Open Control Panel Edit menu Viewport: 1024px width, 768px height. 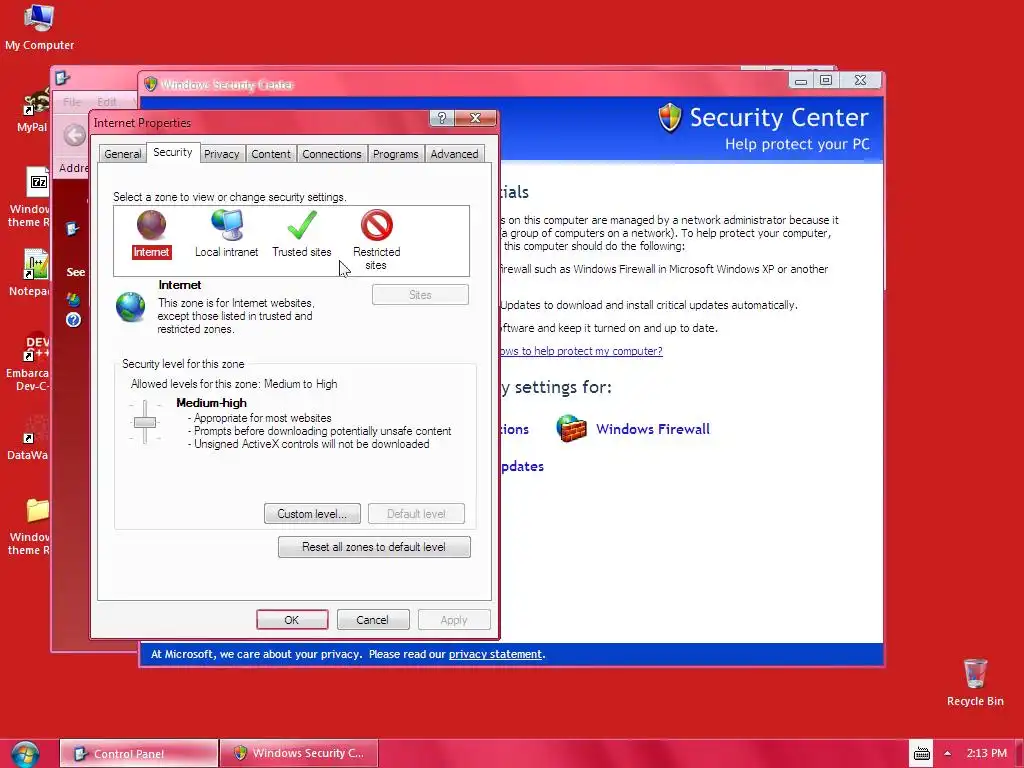[x=106, y=102]
